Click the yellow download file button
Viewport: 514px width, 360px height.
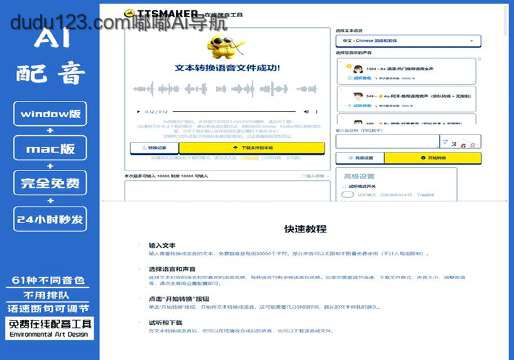point(252,148)
